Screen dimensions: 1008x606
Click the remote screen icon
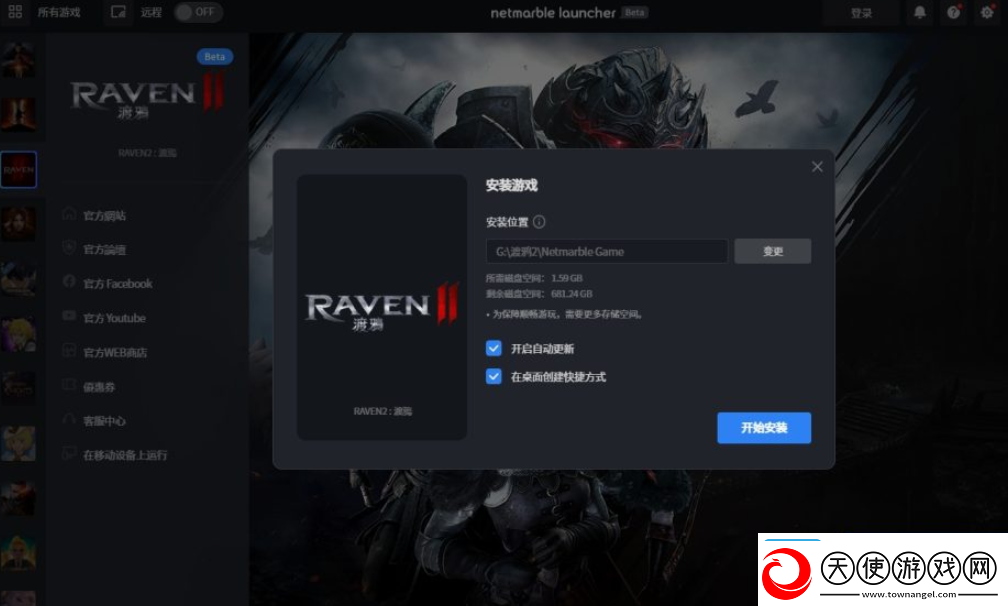(x=118, y=12)
